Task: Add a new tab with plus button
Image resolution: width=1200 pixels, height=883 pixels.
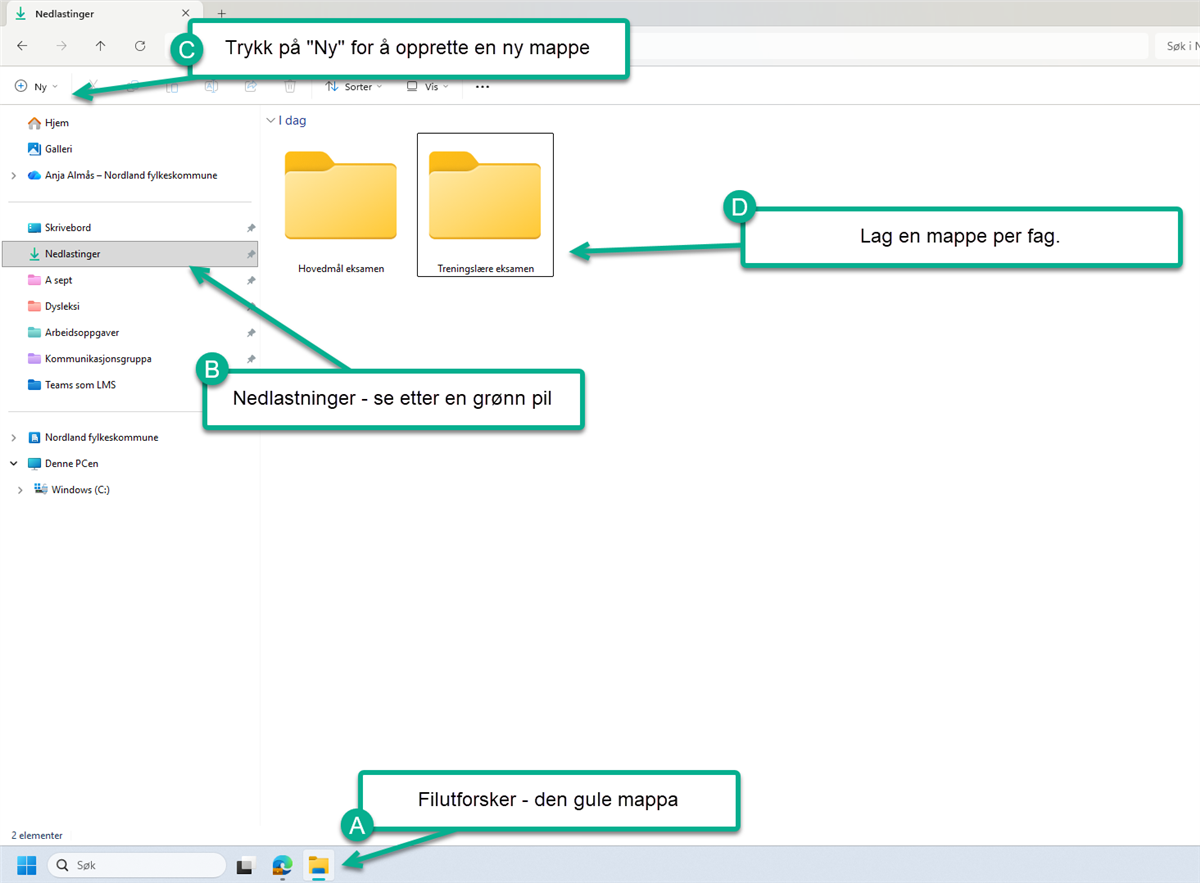Action: point(221,13)
